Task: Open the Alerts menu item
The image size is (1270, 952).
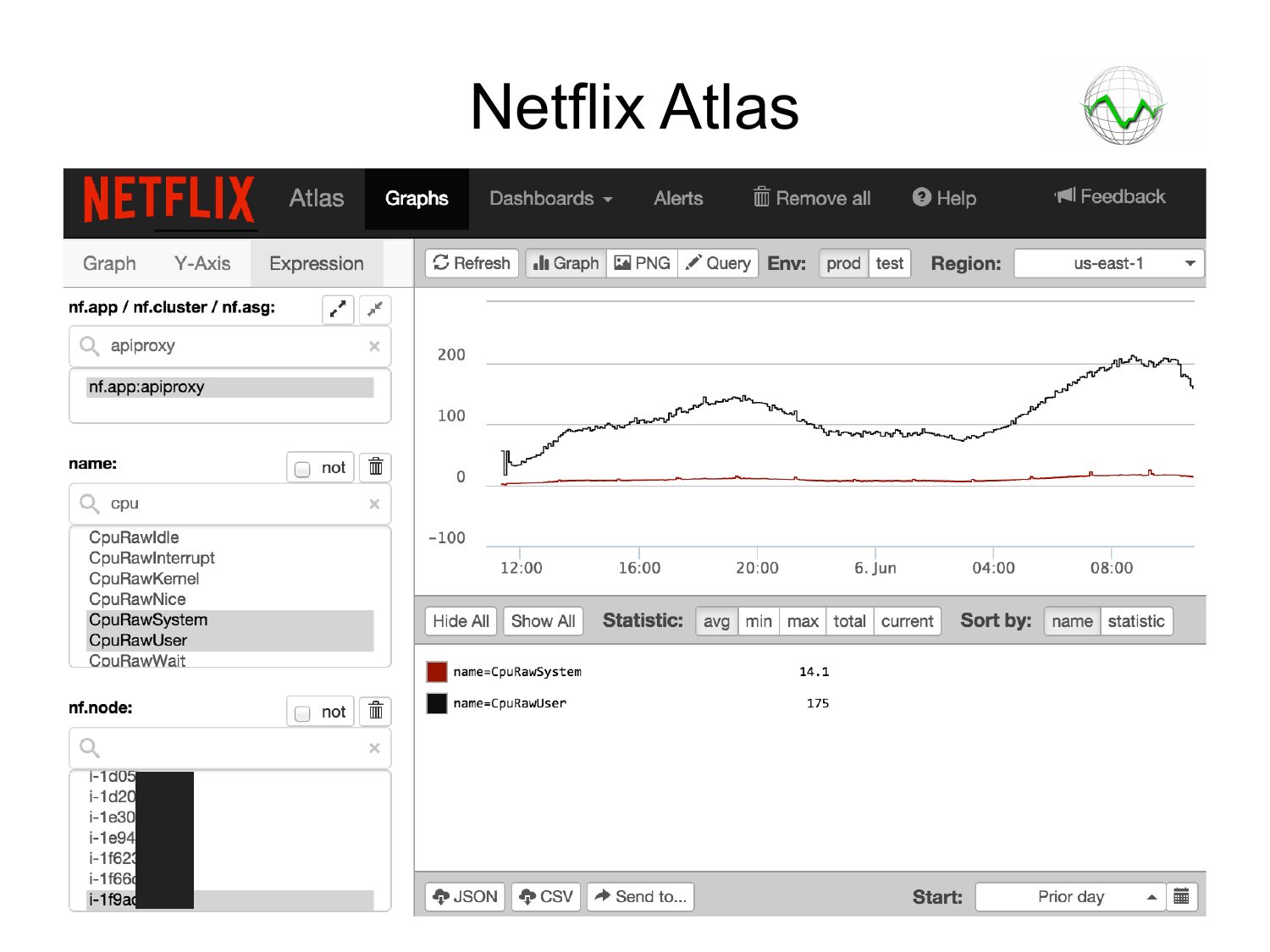Action: [x=678, y=199]
